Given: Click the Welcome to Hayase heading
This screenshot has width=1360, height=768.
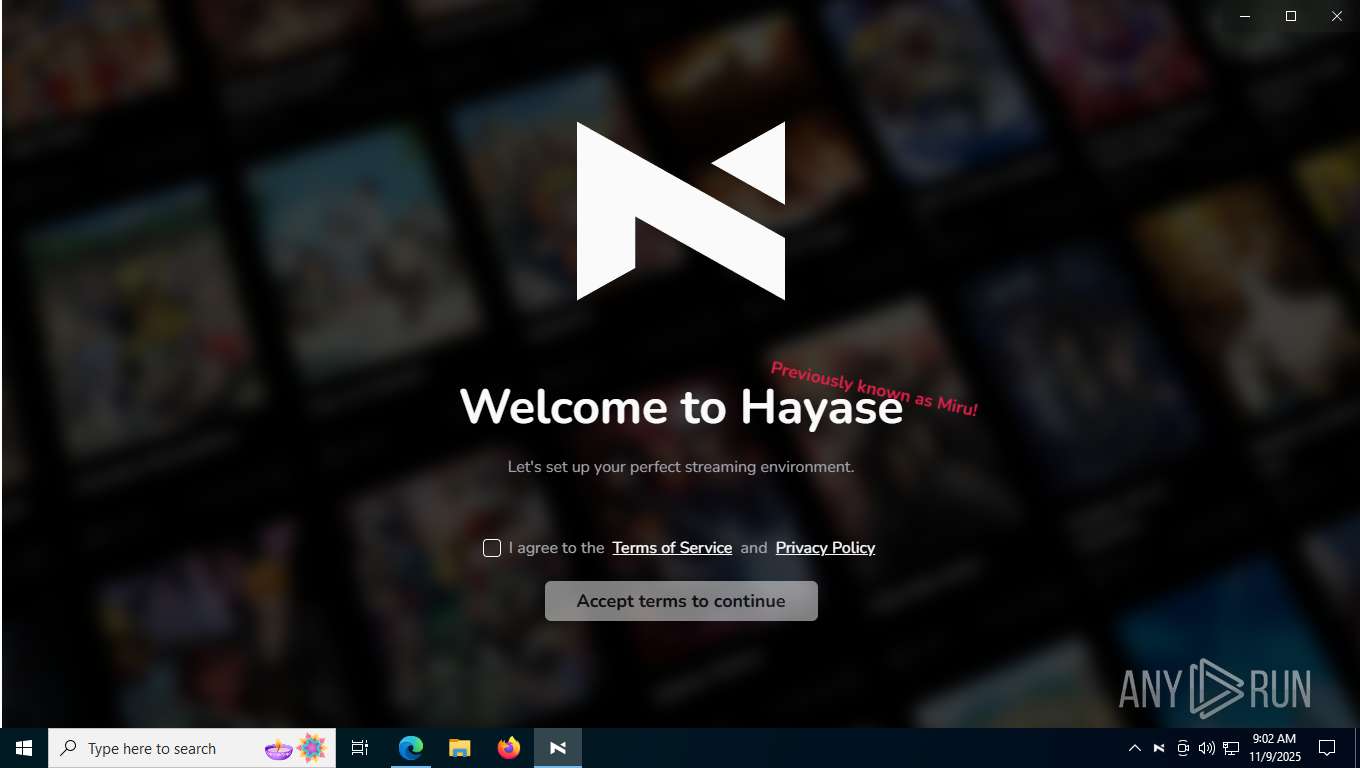Looking at the screenshot, I should tap(681, 407).
